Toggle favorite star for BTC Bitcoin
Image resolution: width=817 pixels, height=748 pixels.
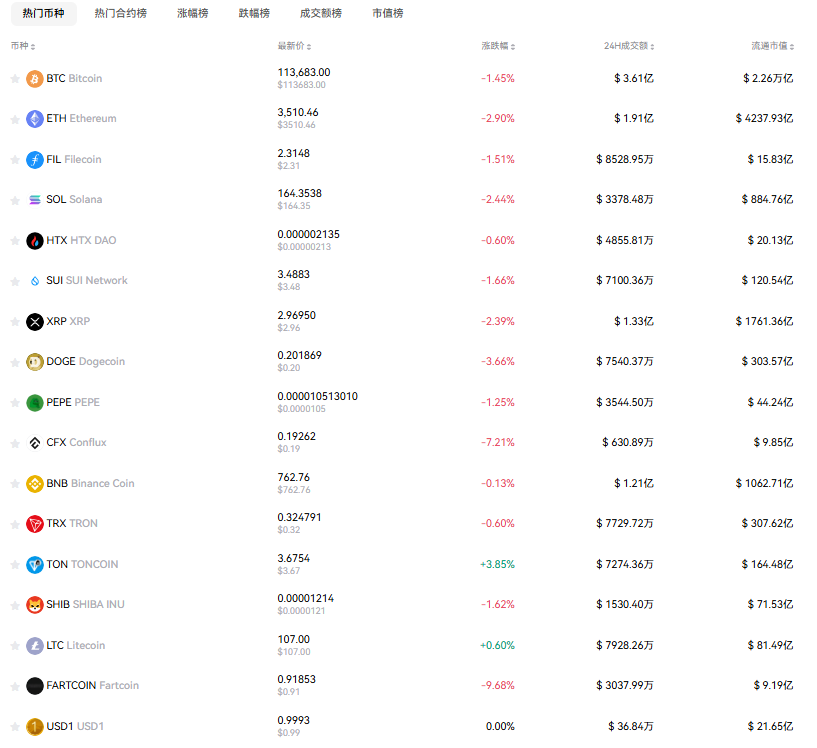[14, 79]
